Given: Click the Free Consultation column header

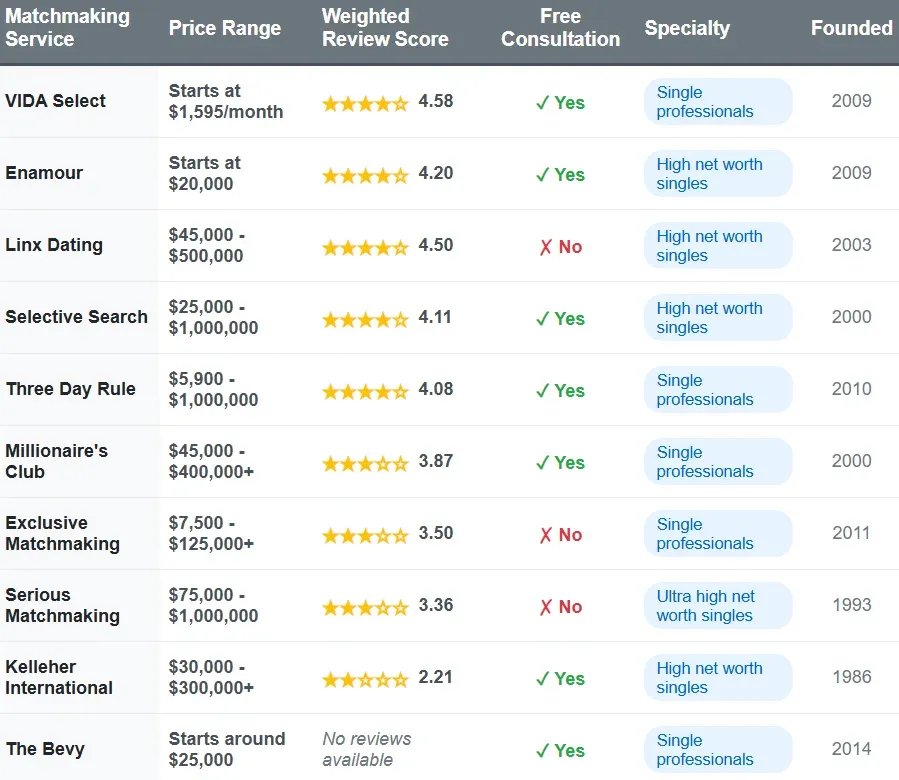Looking at the screenshot, I should (560, 28).
